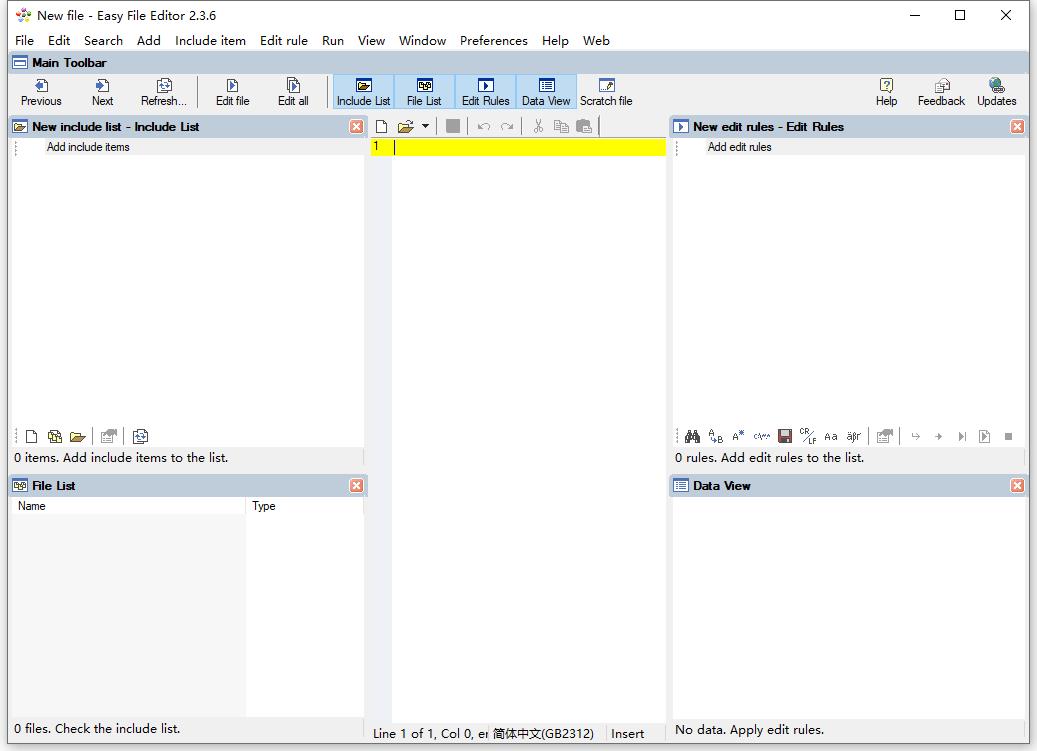The height and width of the screenshot is (751, 1037).
Task: Open the Edit menu
Action: 59,40
